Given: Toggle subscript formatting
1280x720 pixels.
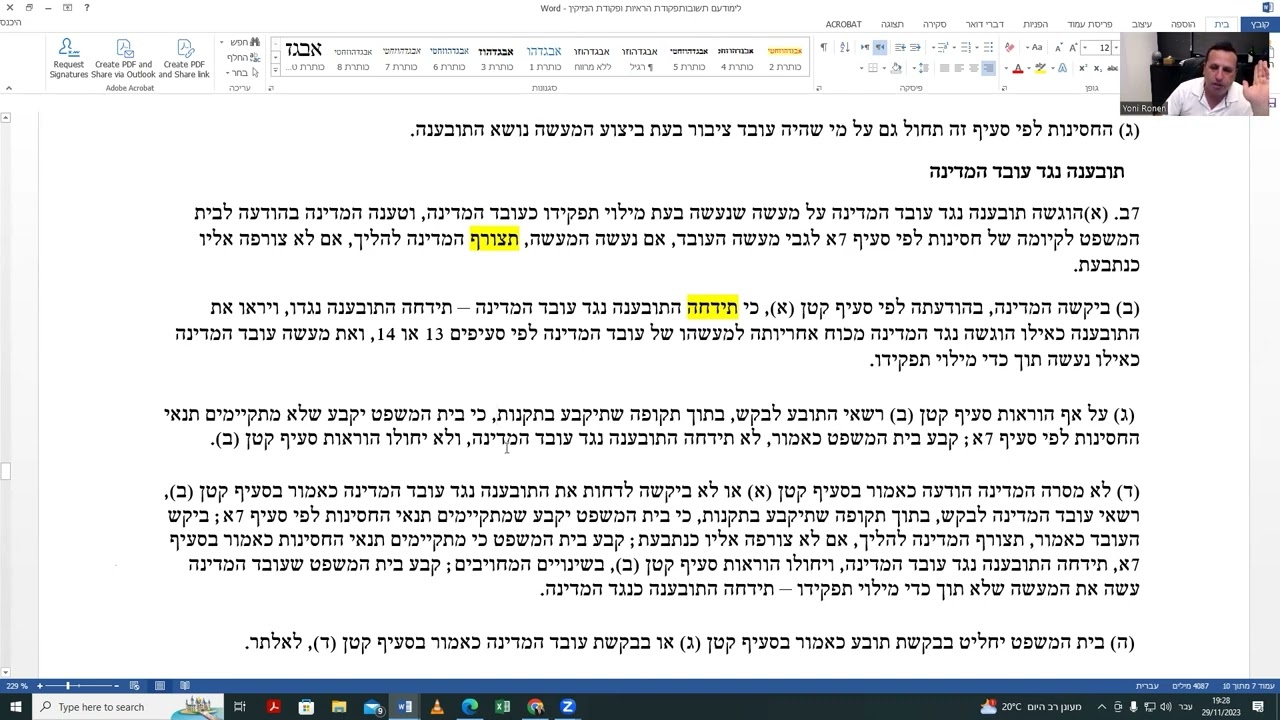Looking at the screenshot, I should pos(1097,68).
